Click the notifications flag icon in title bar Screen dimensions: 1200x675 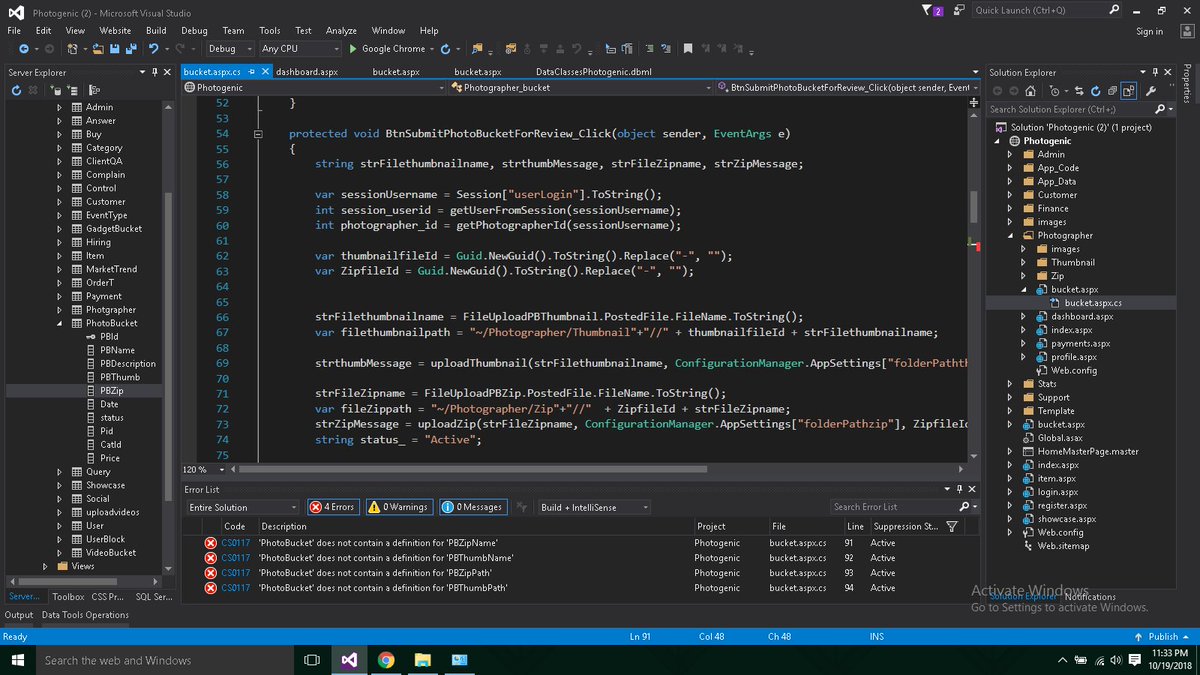(x=931, y=10)
